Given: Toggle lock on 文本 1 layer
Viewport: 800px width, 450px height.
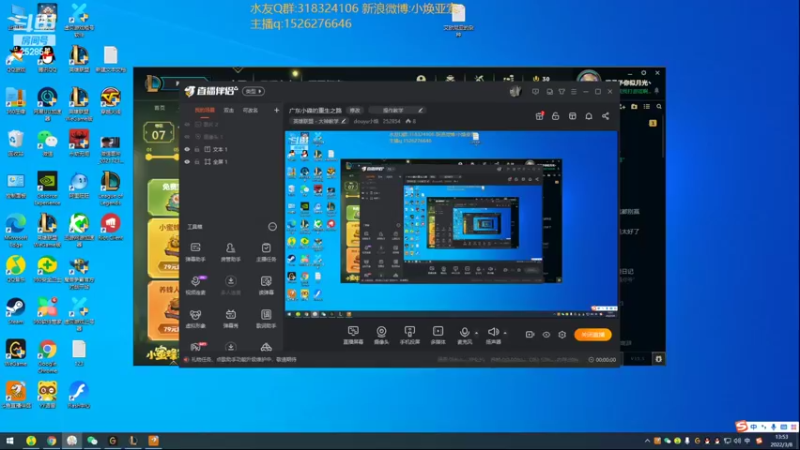Looking at the screenshot, I should pyautogui.click(x=197, y=149).
